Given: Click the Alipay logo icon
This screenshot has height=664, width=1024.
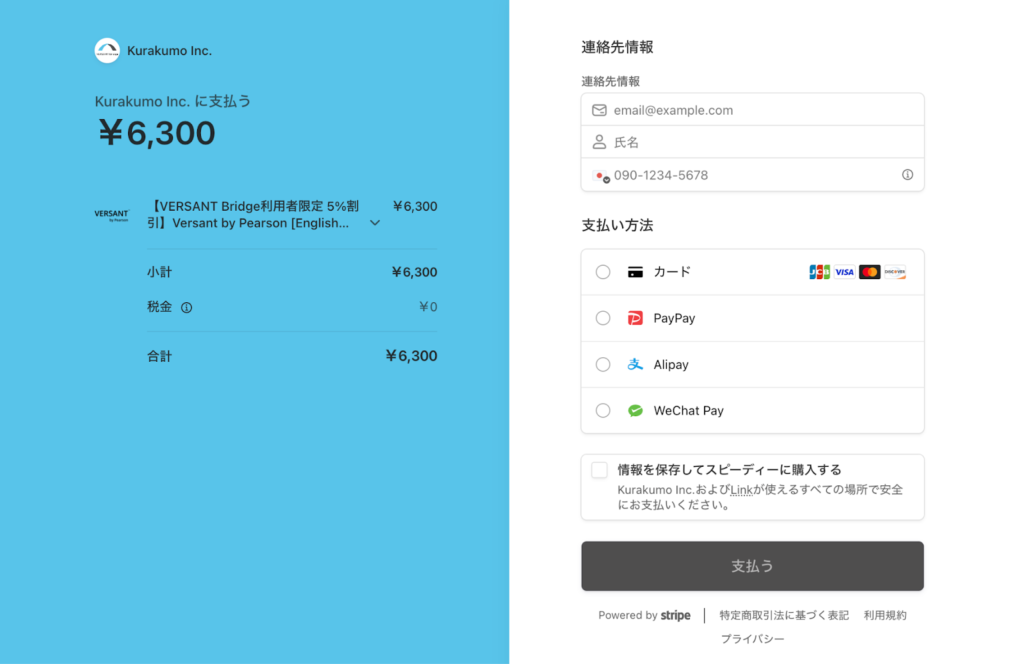Looking at the screenshot, I should [x=635, y=365].
